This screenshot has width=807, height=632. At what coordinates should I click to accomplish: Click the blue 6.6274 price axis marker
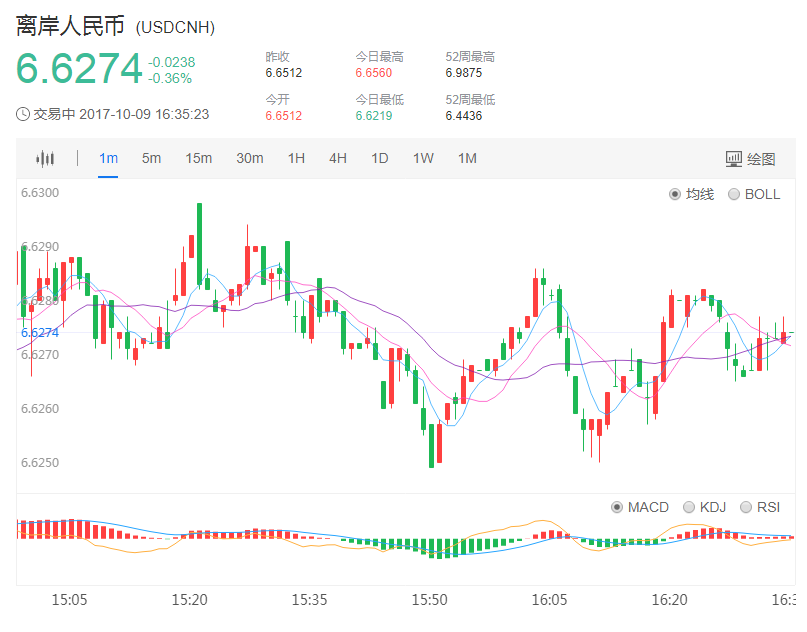40,332
